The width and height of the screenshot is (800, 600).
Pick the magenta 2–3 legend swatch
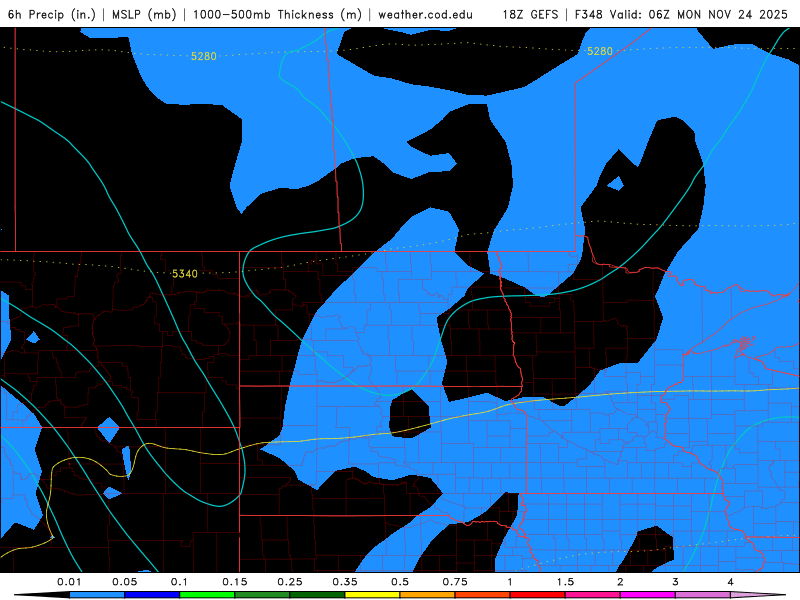click(648, 595)
